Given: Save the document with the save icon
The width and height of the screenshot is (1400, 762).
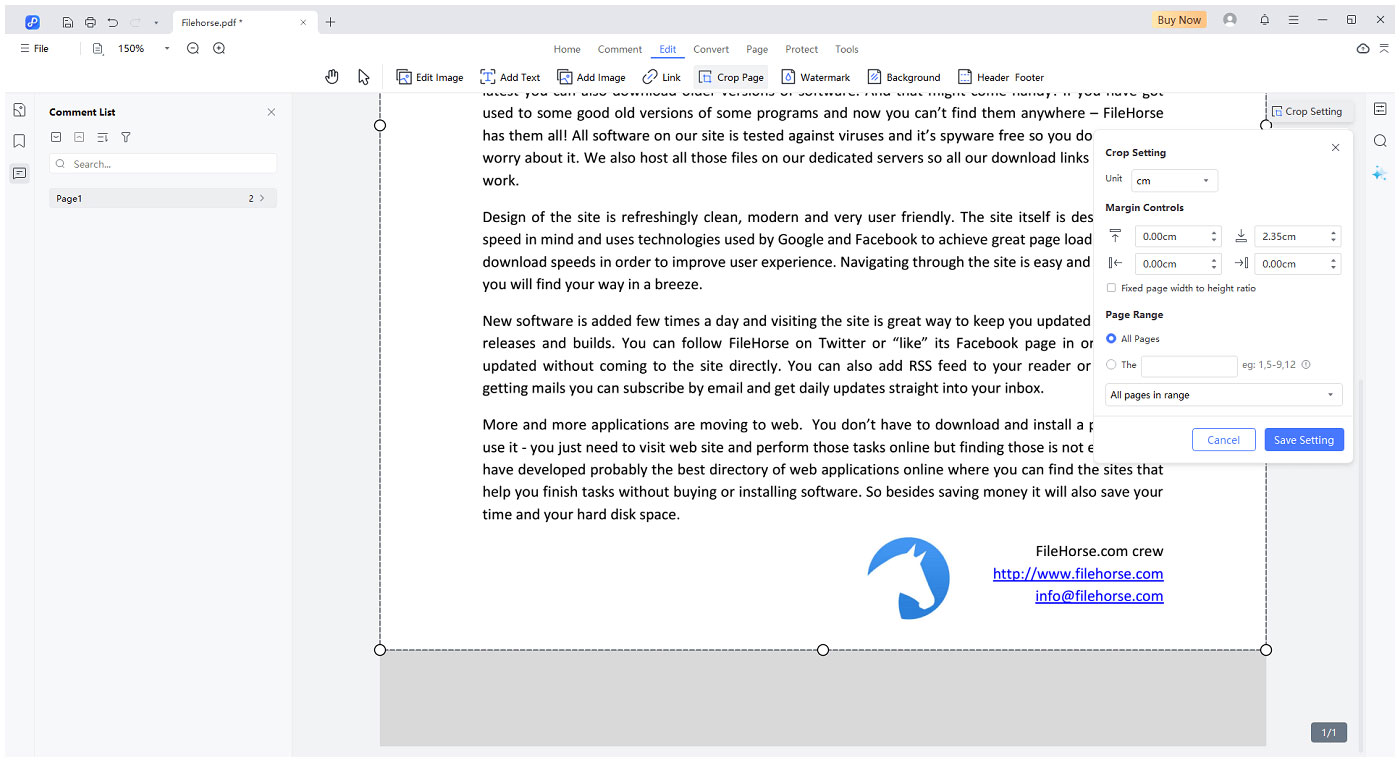Looking at the screenshot, I should [x=67, y=22].
